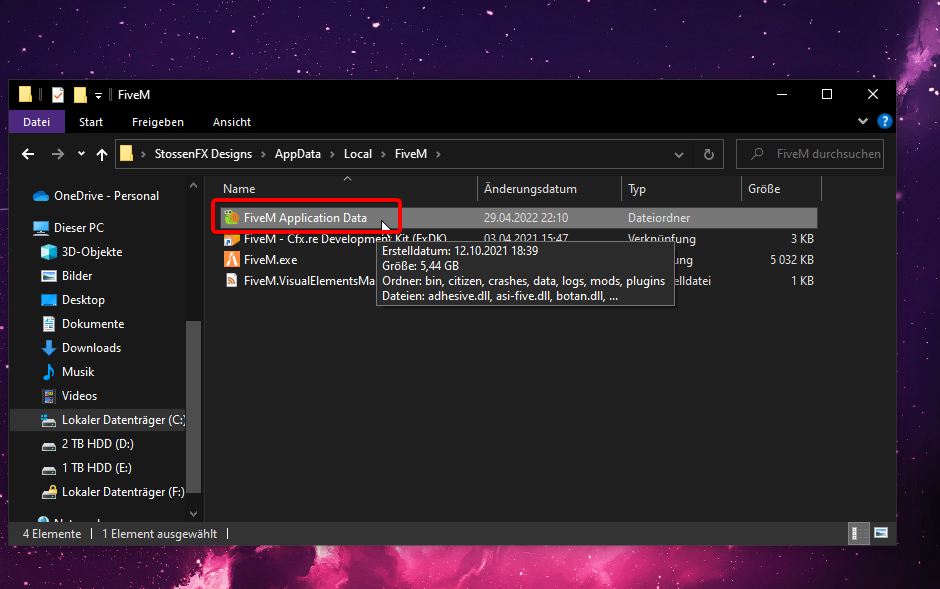Go back using the back arrow

pyautogui.click(x=28, y=154)
